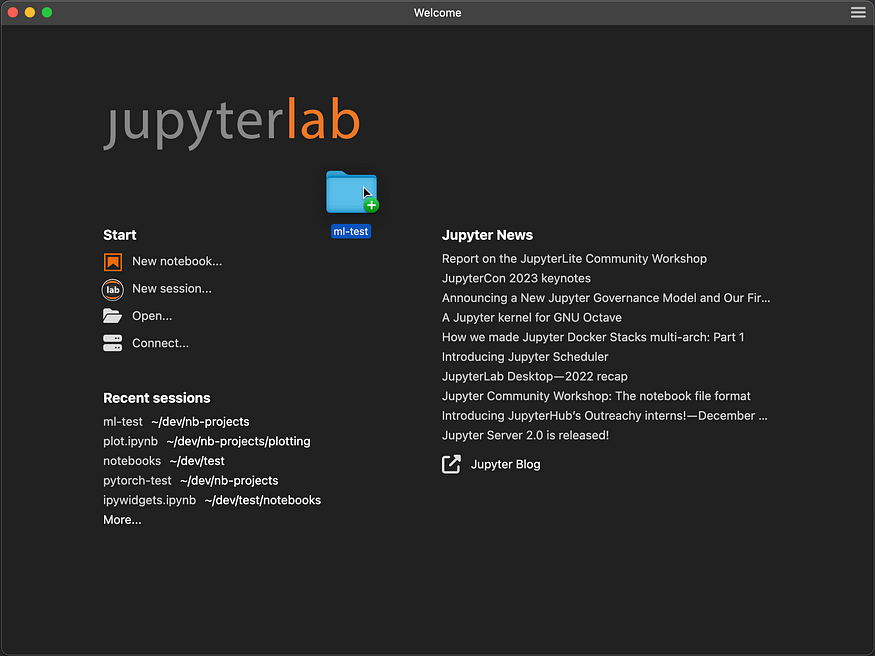Open recent session plot.ipynb
This screenshot has height=656, width=875.
(x=131, y=441)
